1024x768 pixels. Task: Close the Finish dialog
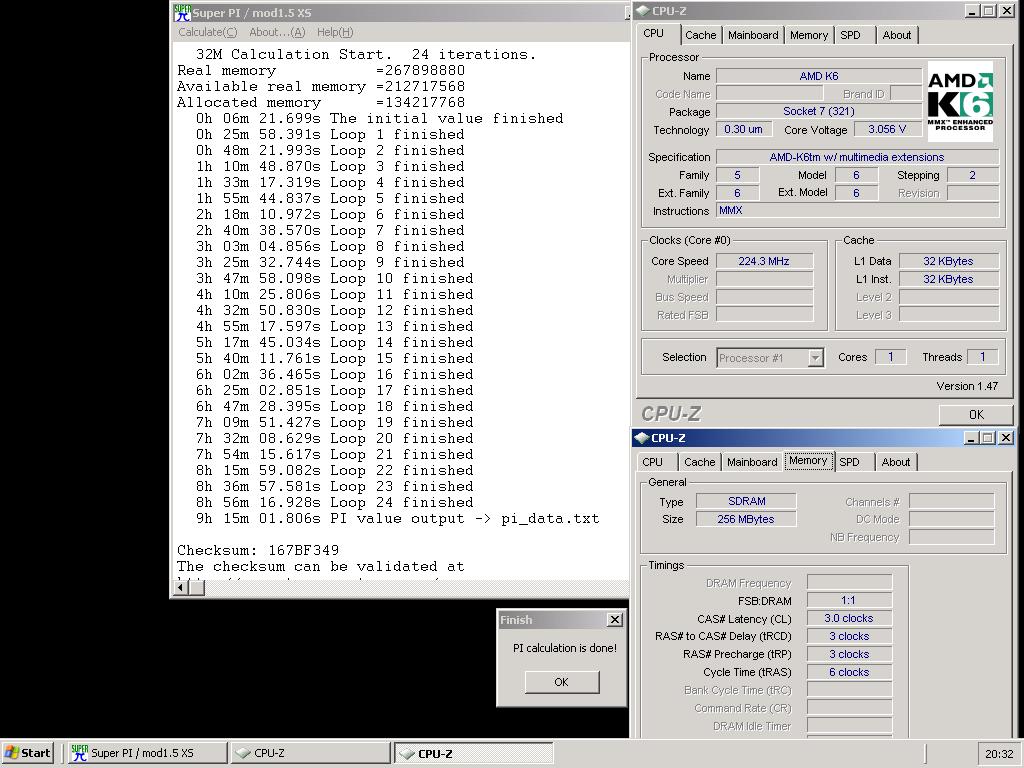pos(615,620)
